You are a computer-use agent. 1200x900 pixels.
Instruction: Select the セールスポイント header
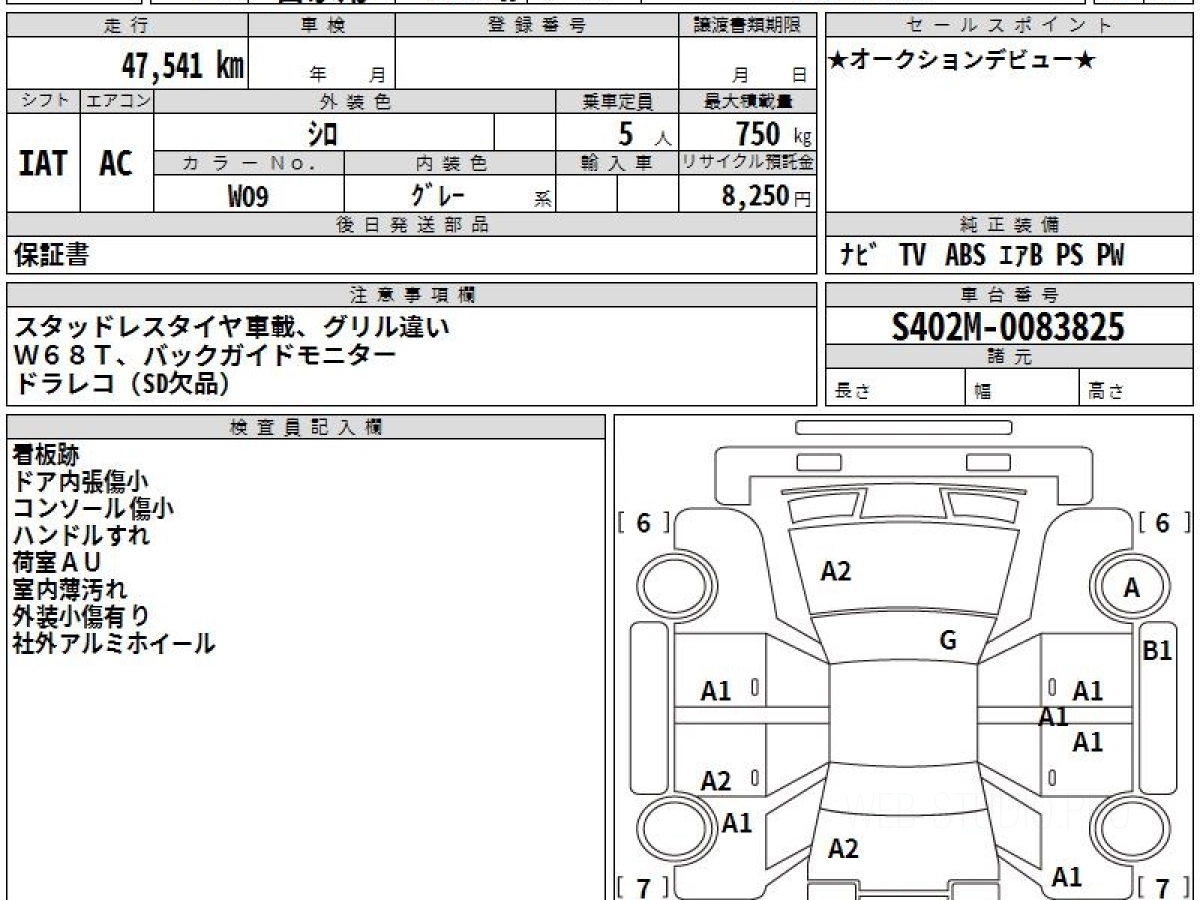(1010, 26)
